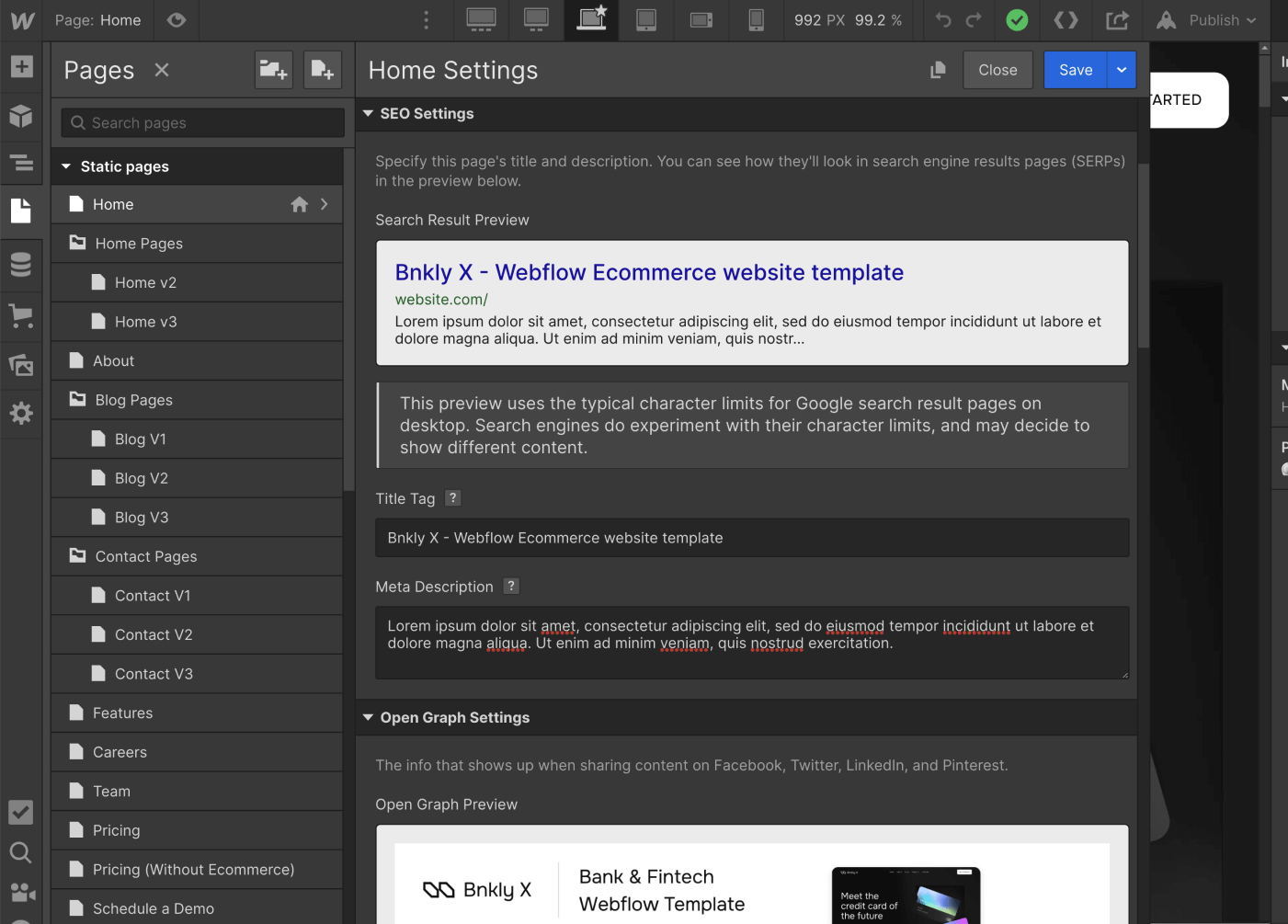1288x924 pixels.
Task: Open the video tutorials camera icon
Action: click(22, 893)
